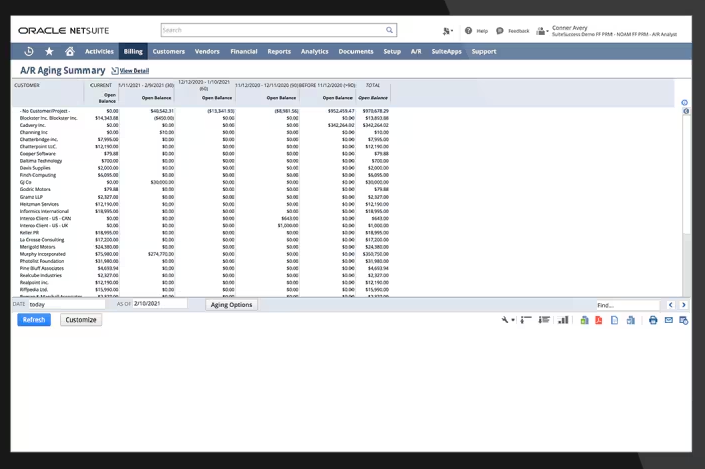Print the report with printer icon
The height and width of the screenshot is (469, 705).
(653, 320)
